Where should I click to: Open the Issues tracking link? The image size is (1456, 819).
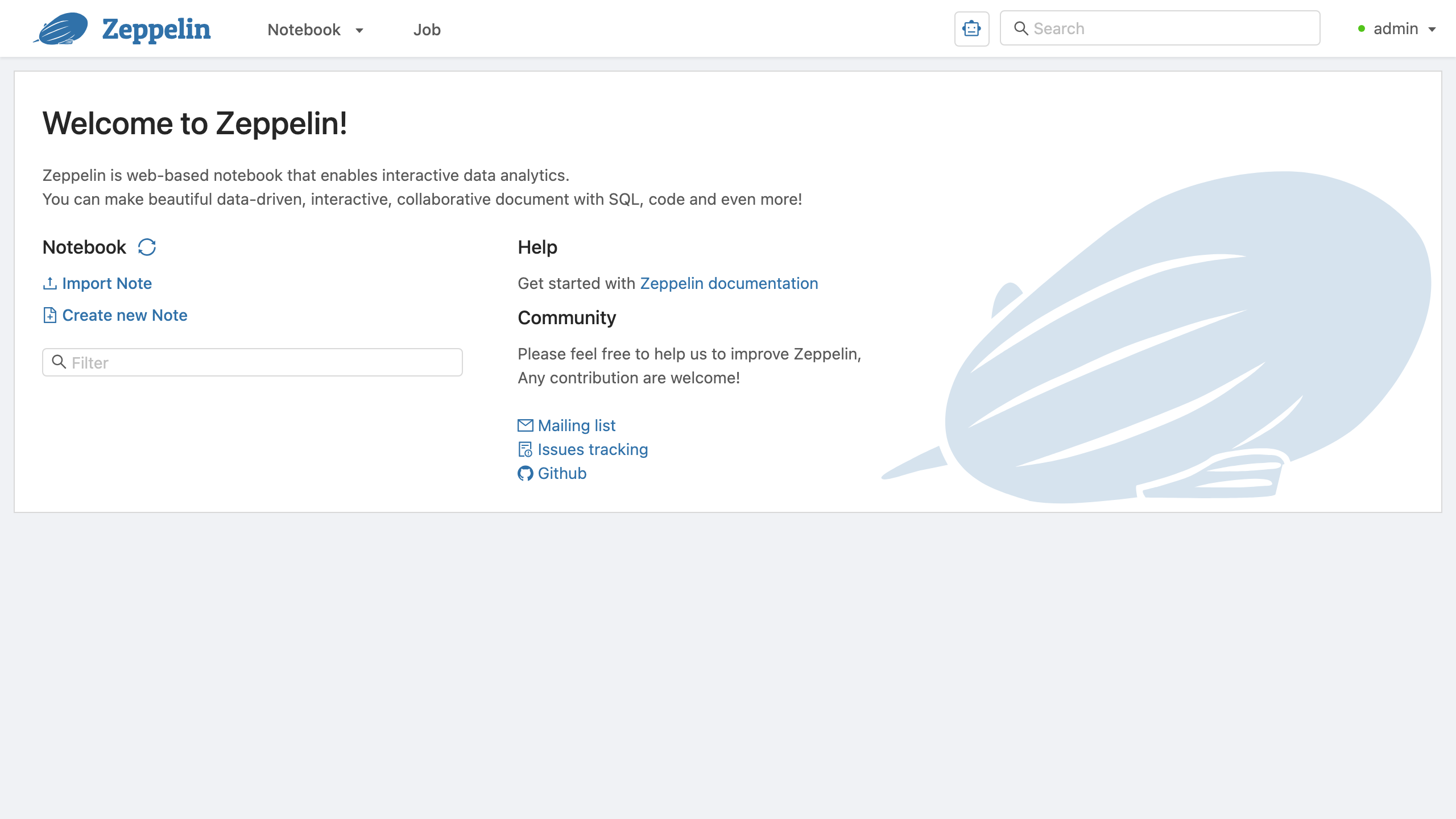point(593,449)
